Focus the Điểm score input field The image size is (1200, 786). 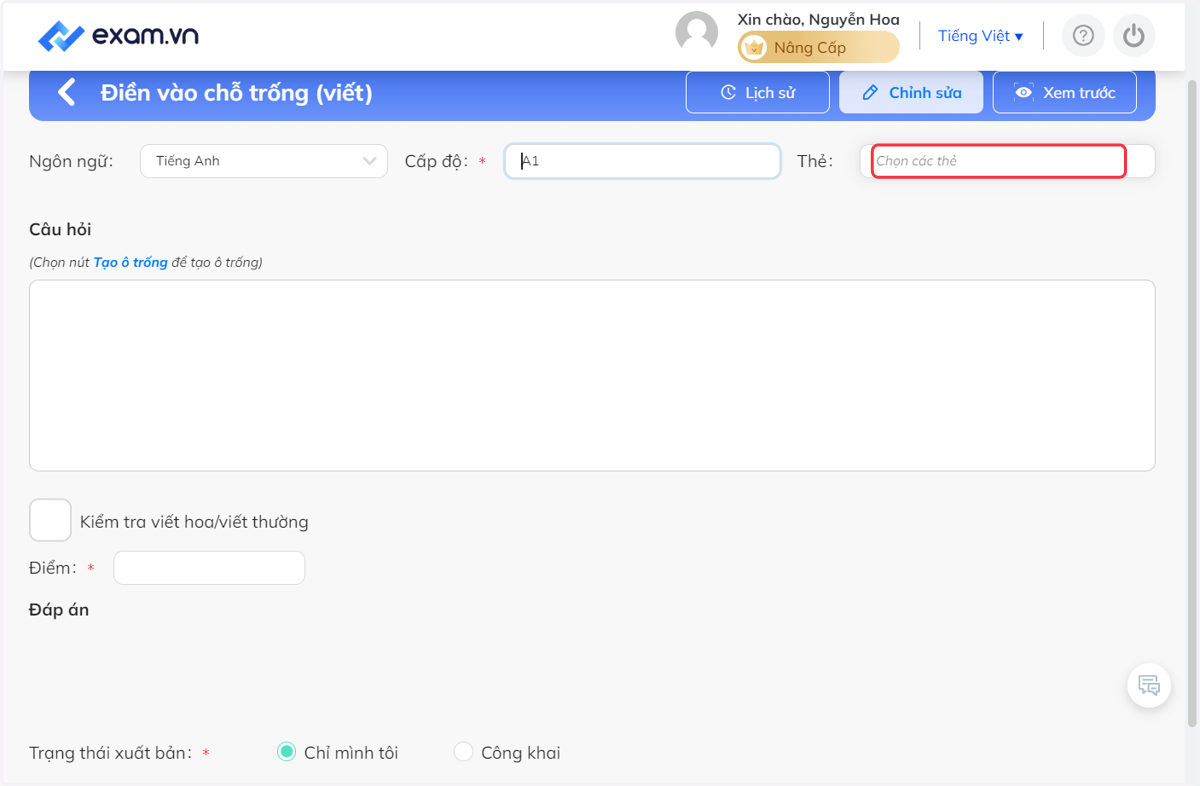pyautogui.click(x=209, y=568)
